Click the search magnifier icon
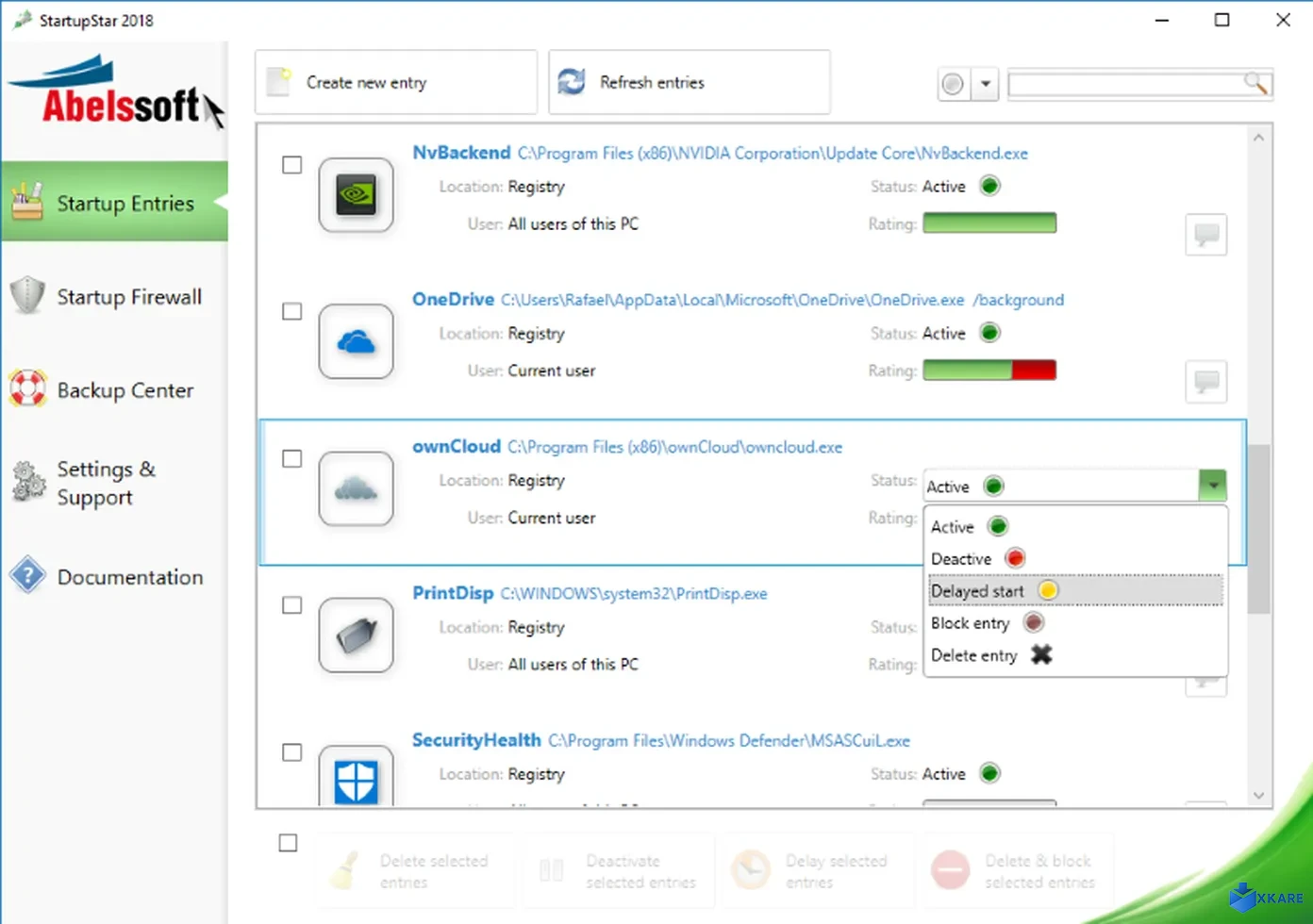Image resolution: width=1313 pixels, height=924 pixels. [1255, 83]
